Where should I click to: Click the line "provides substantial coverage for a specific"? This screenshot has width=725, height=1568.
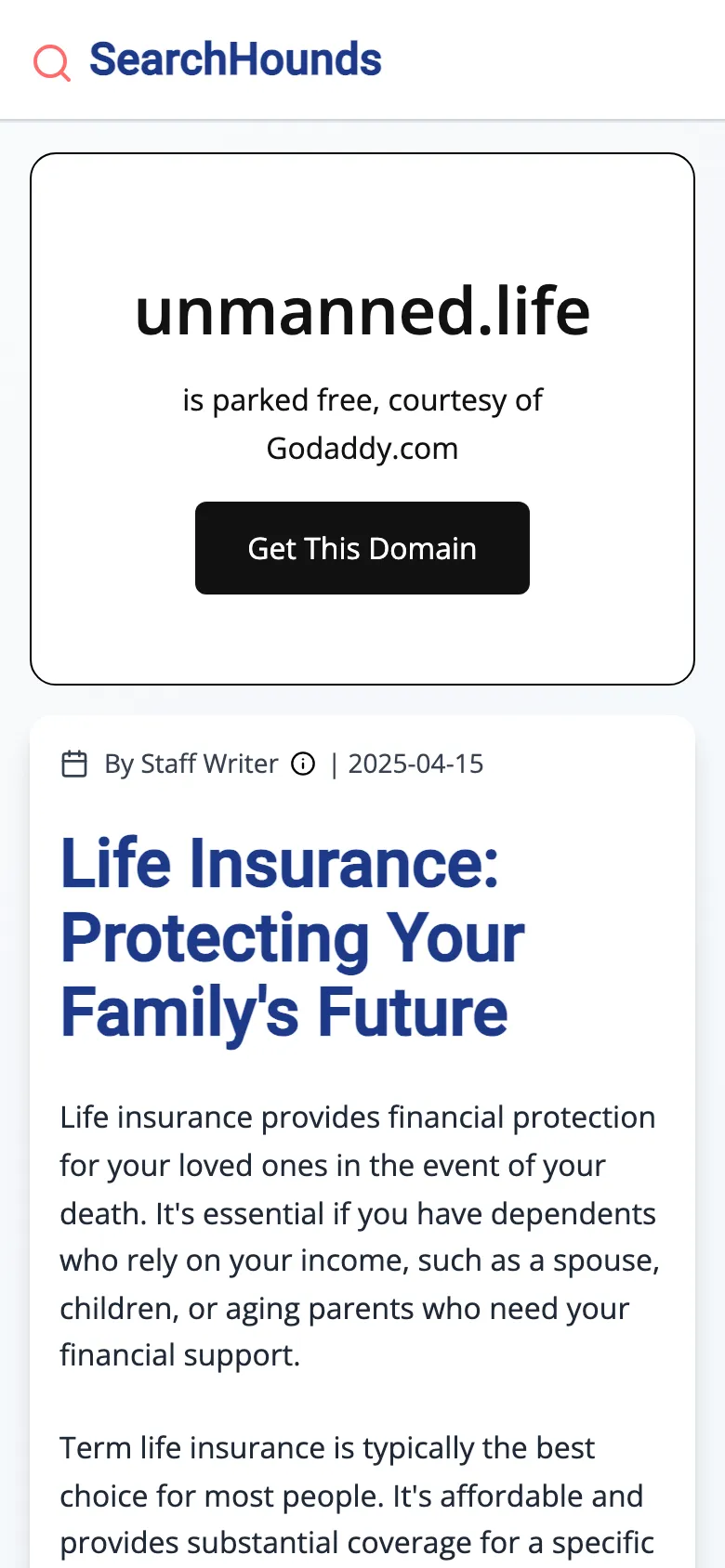click(357, 1543)
